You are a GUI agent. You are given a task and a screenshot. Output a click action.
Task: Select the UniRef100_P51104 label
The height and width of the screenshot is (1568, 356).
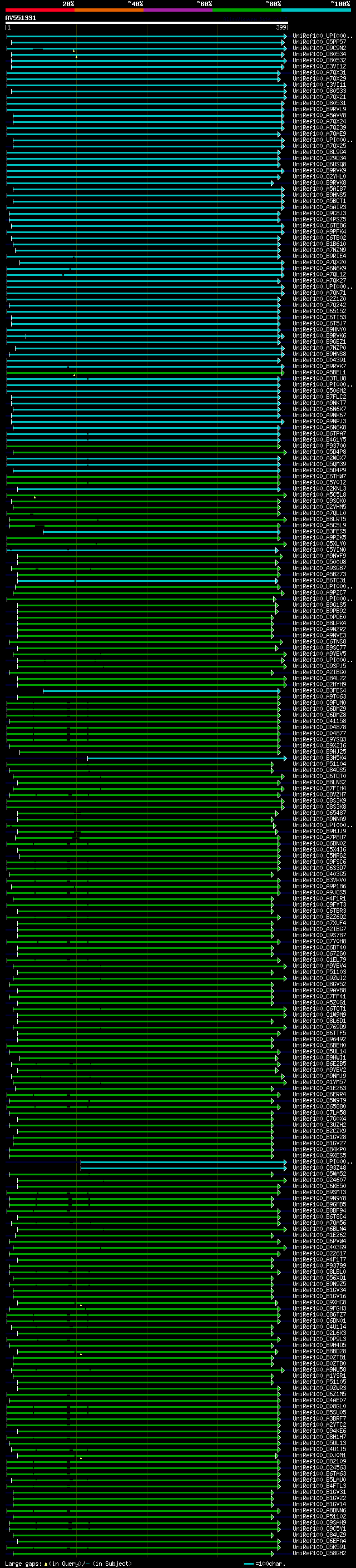pos(319,764)
